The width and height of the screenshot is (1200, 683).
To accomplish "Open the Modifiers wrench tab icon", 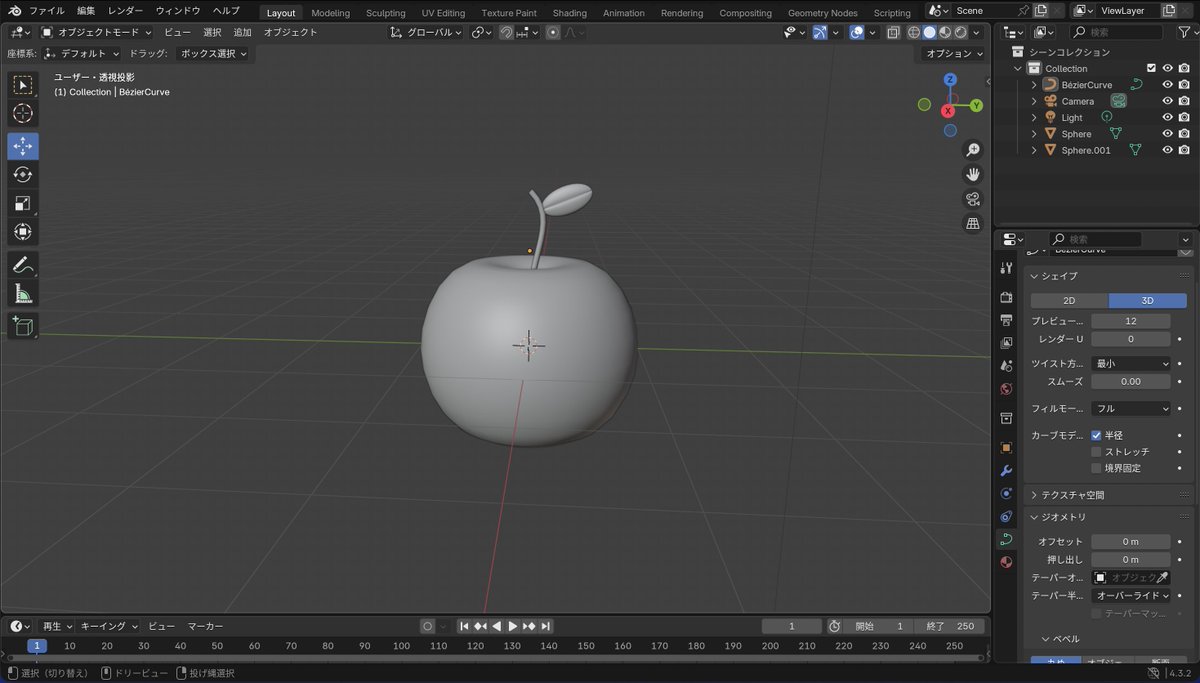I will (x=1007, y=471).
